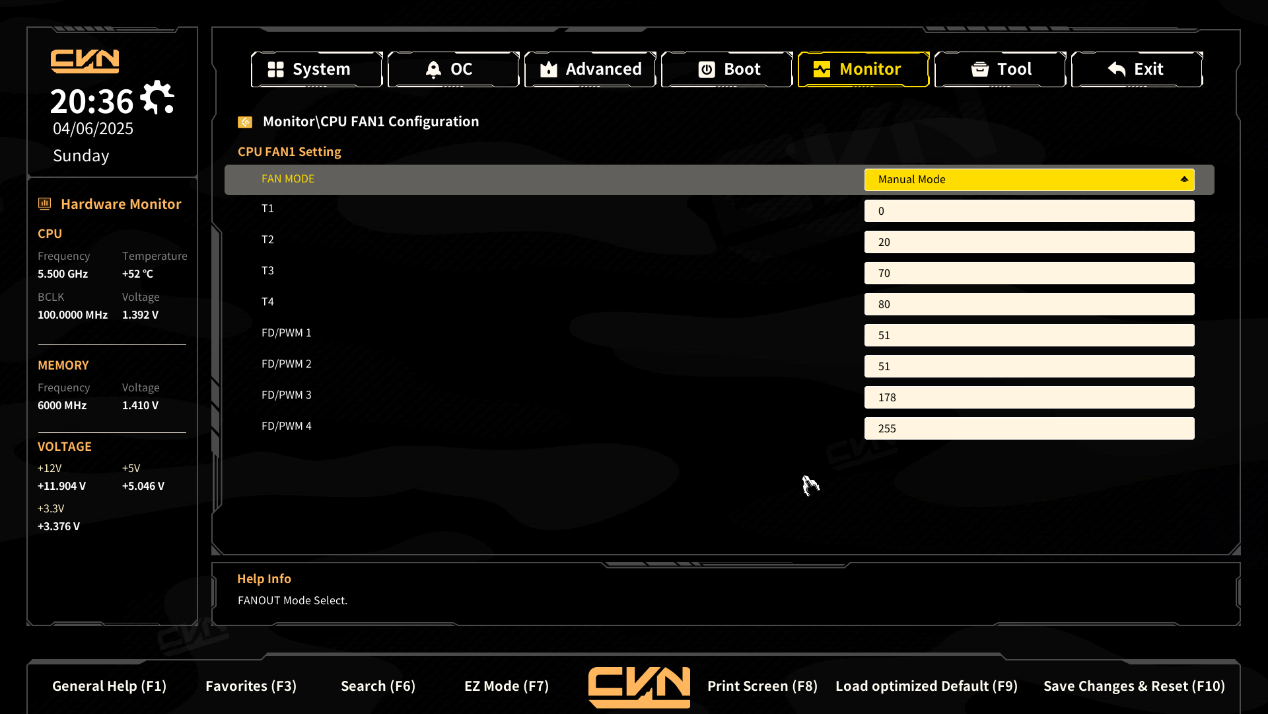Click the FD/PWM 4 field showing 255
Screen dimensions: 1268x714
(x=1028, y=428)
